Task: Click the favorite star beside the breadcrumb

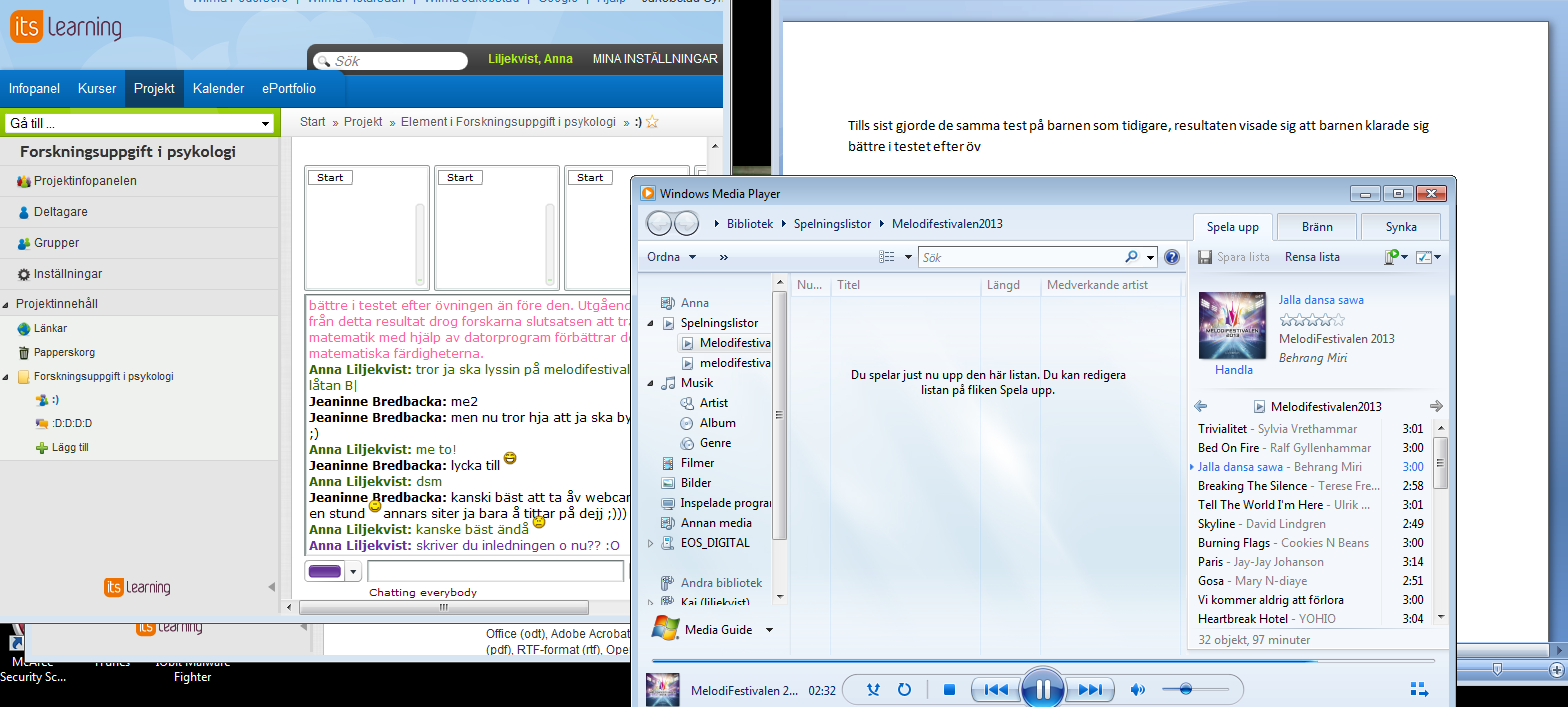Action: pos(652,122)
